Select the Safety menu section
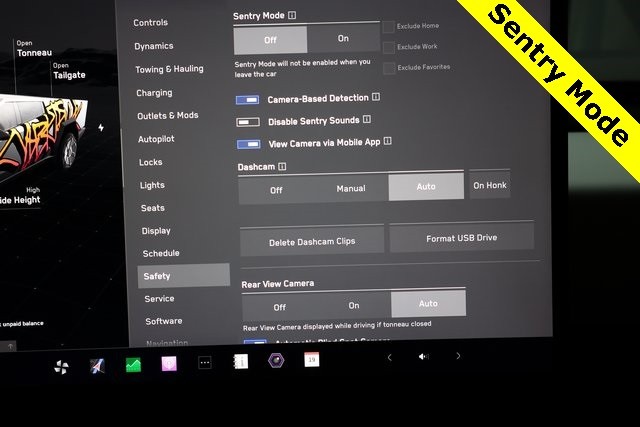640x427 pixels. (184, 276)
